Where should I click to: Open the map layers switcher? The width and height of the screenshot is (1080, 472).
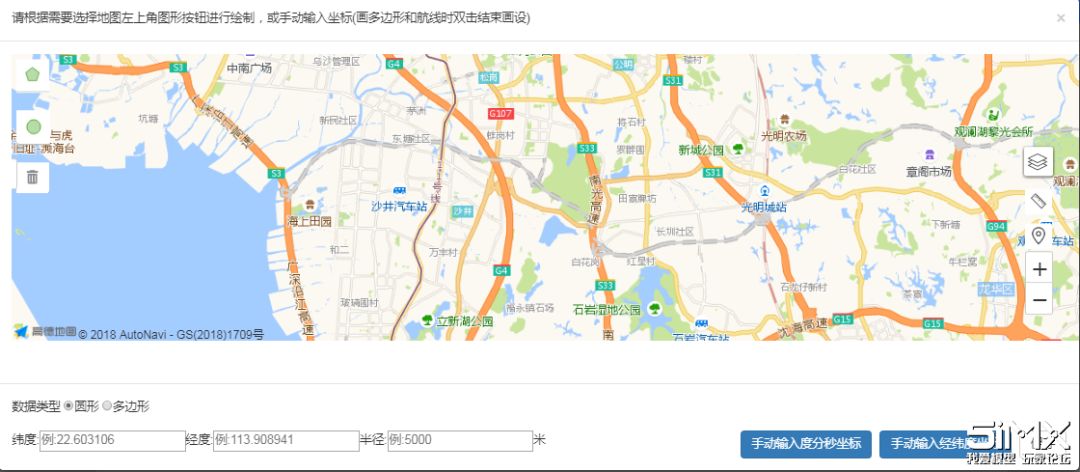pos(1038,162)
